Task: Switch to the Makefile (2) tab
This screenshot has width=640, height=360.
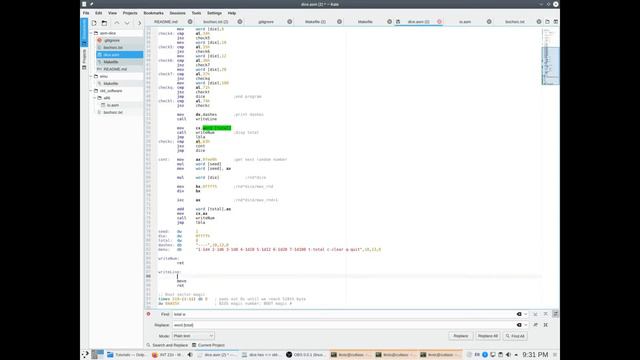Action: click(315, 22)
